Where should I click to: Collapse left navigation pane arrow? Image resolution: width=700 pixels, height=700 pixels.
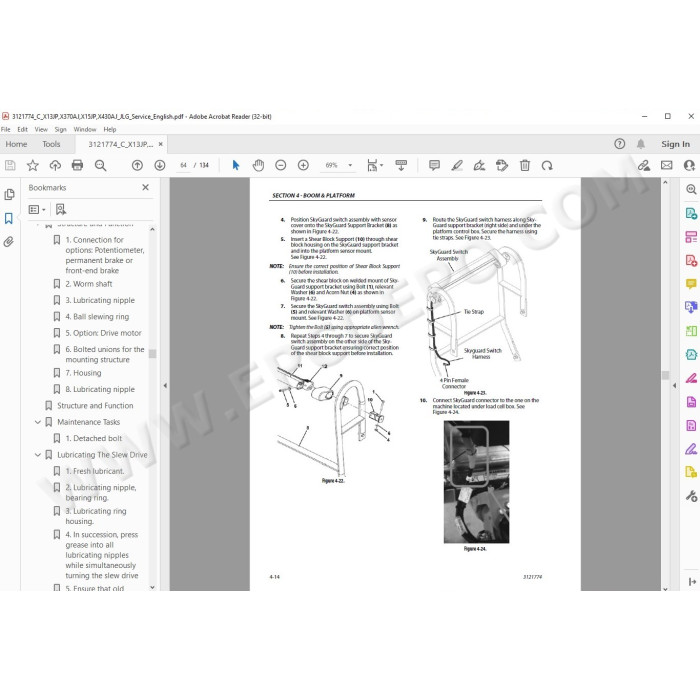coord(165,385)
